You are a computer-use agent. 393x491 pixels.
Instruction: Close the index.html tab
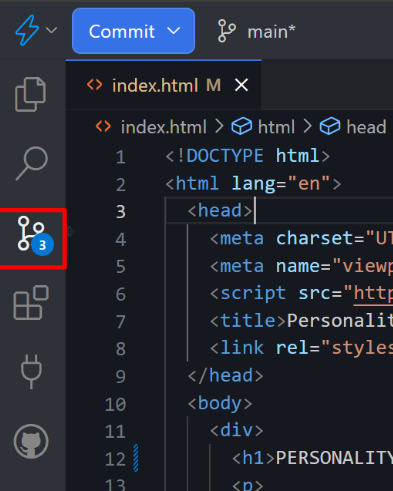click(241, 85)
